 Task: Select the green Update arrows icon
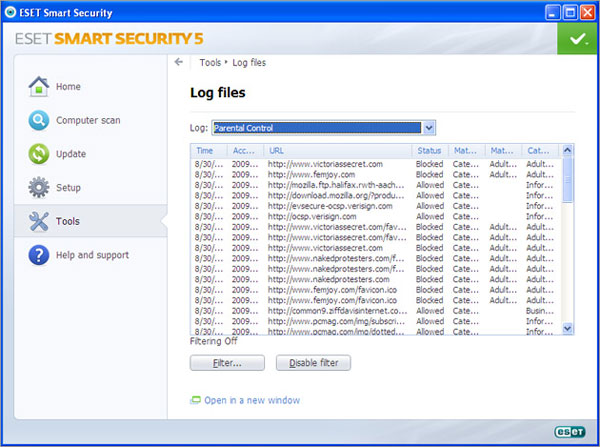pyautogui.click(x=39, y=154)
